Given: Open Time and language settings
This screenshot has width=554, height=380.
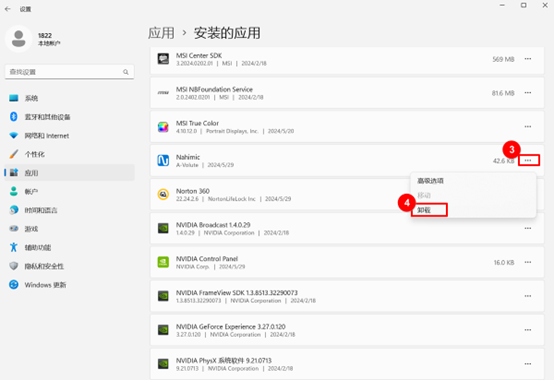Looking at the screenshot, I should pyautogui.click(x=69, y=210).
